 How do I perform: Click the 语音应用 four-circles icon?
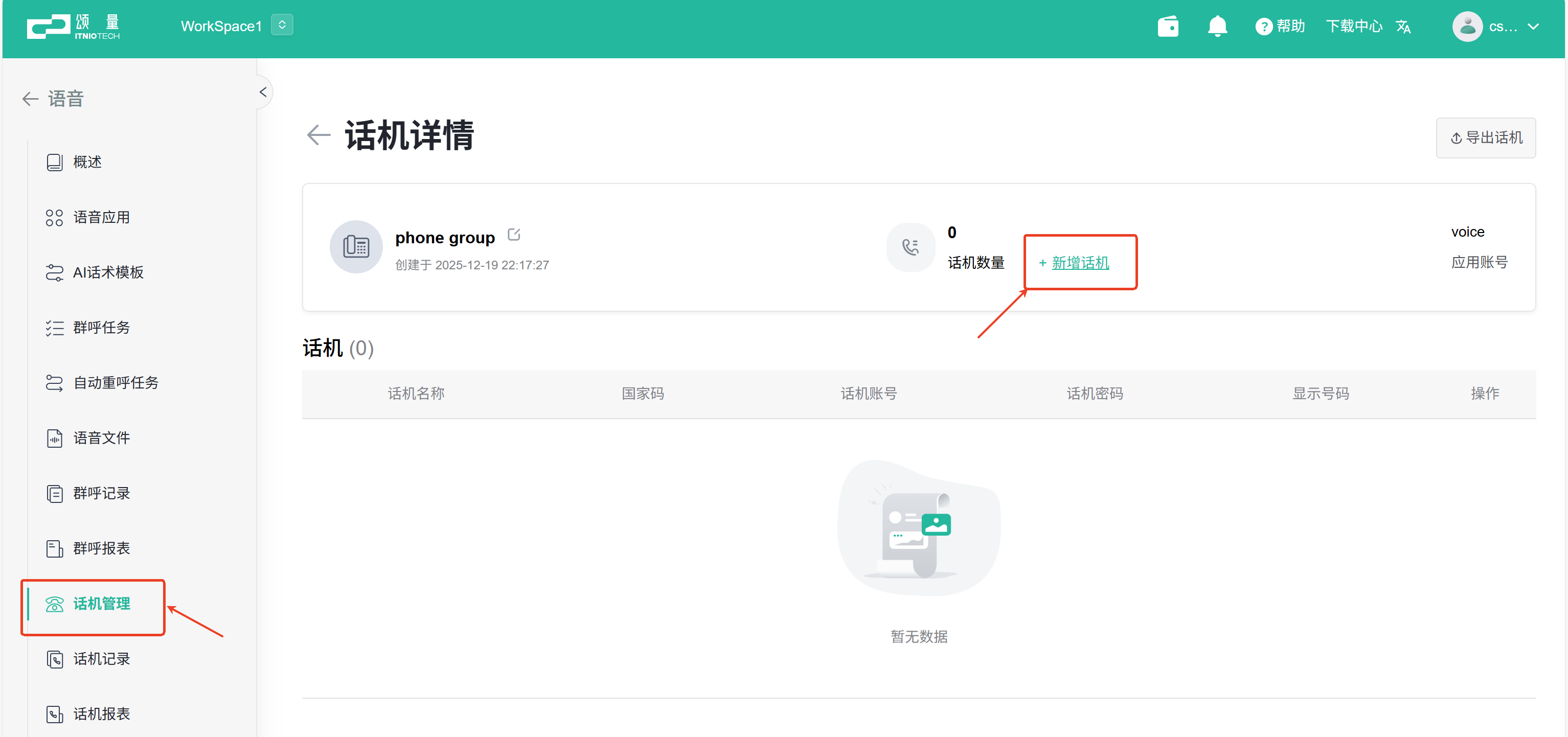54,217
